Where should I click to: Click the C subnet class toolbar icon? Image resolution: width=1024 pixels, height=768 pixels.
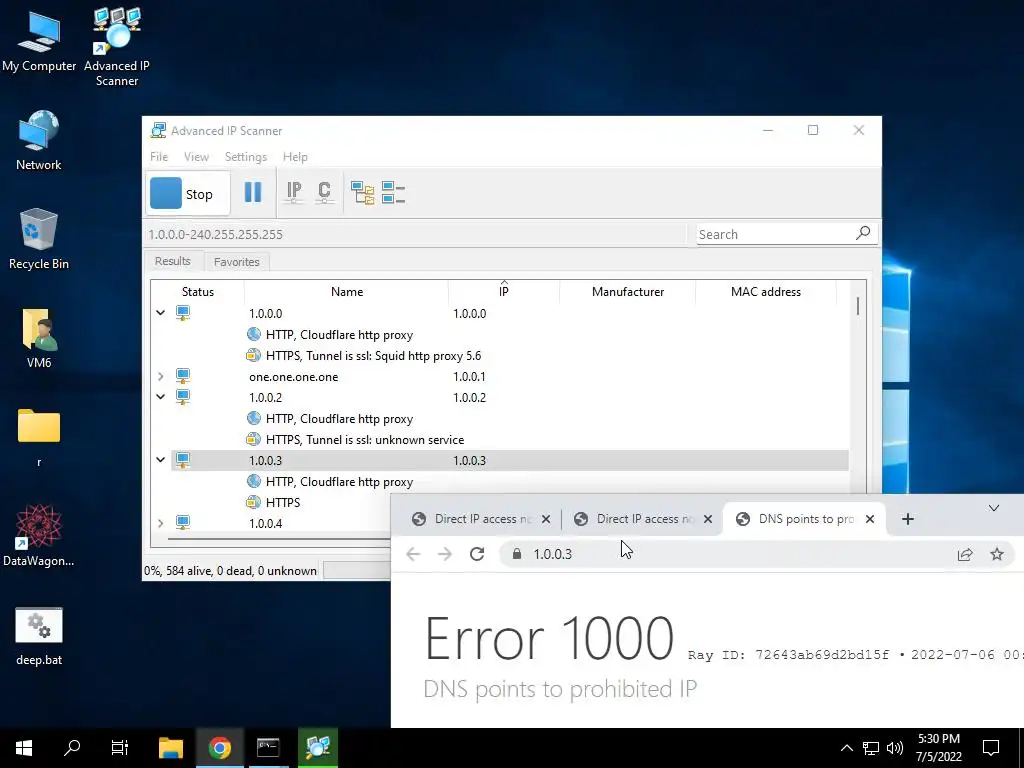324,193
